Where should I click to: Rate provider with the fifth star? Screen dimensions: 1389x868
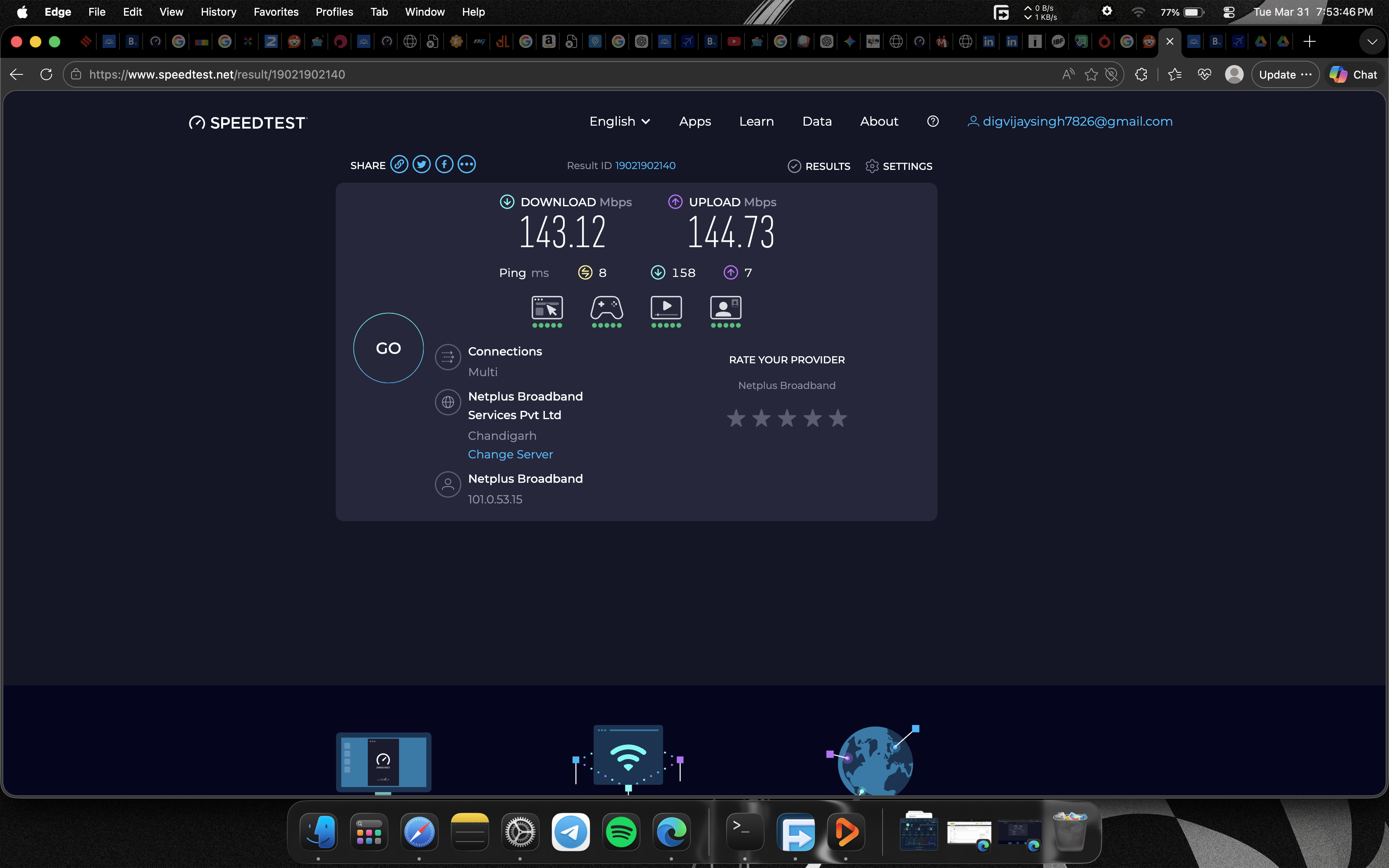(838, 418)
